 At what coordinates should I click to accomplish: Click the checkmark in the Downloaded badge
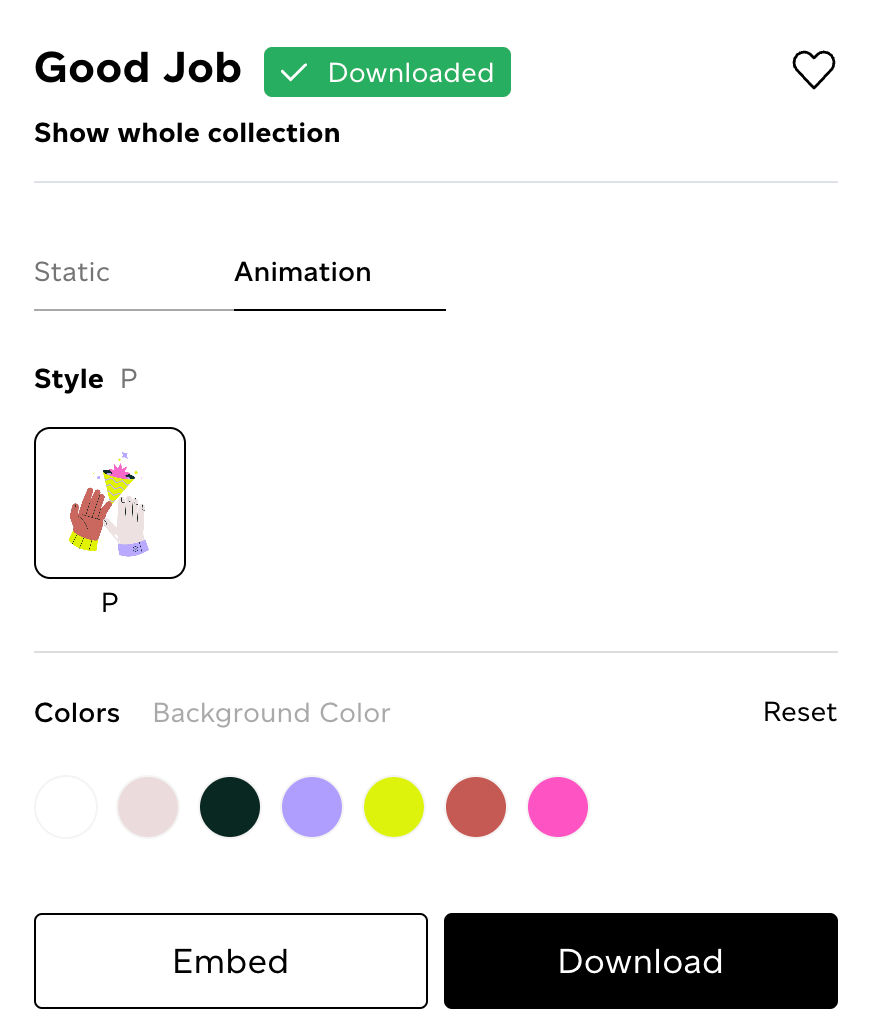coord(294,71)
